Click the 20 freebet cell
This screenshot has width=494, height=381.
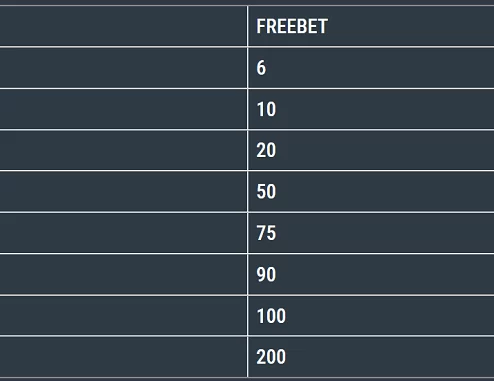pyautogui.click(x=371, y=150)
